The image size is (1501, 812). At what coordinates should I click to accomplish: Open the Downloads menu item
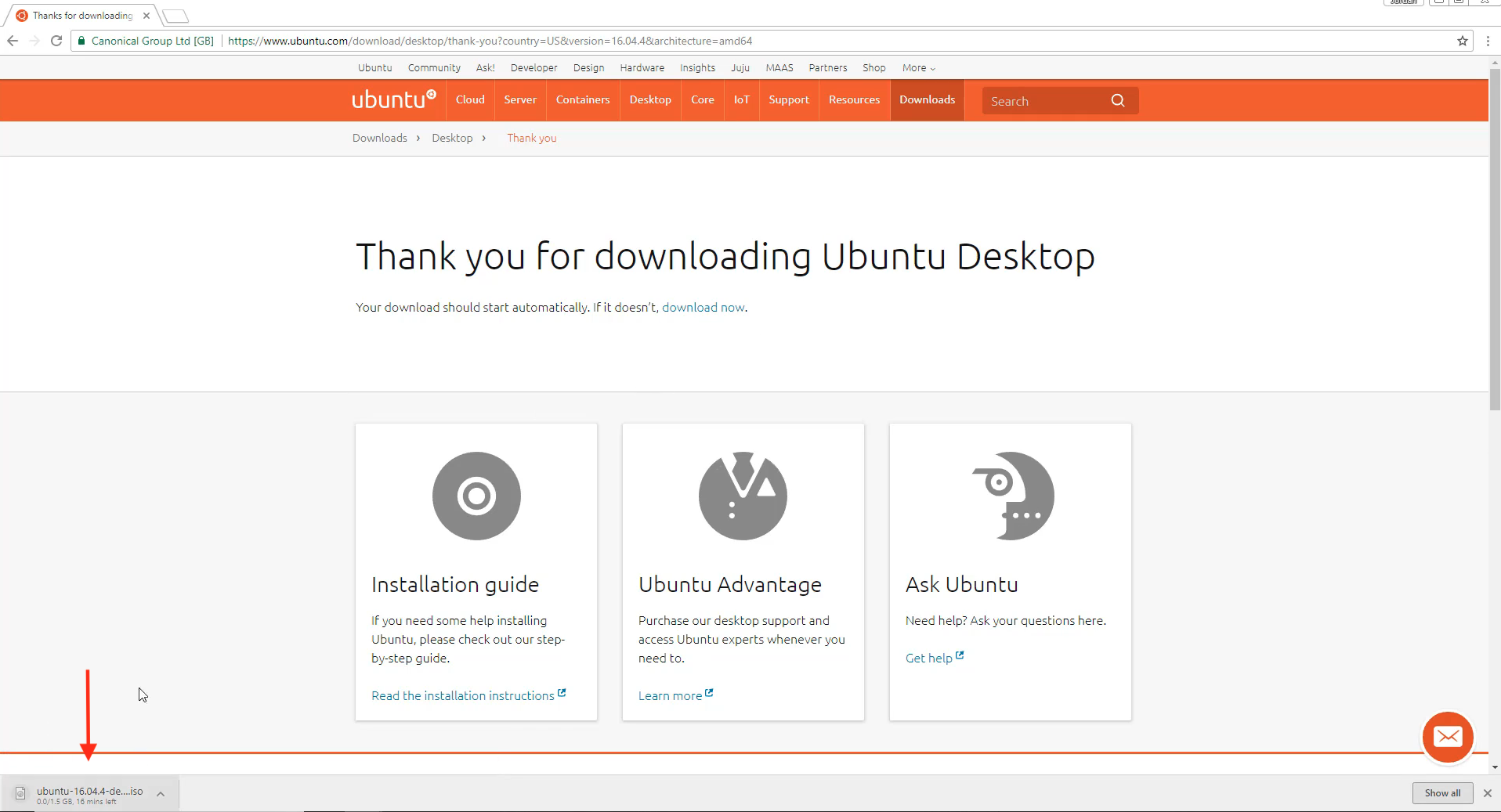pos(928,100)
